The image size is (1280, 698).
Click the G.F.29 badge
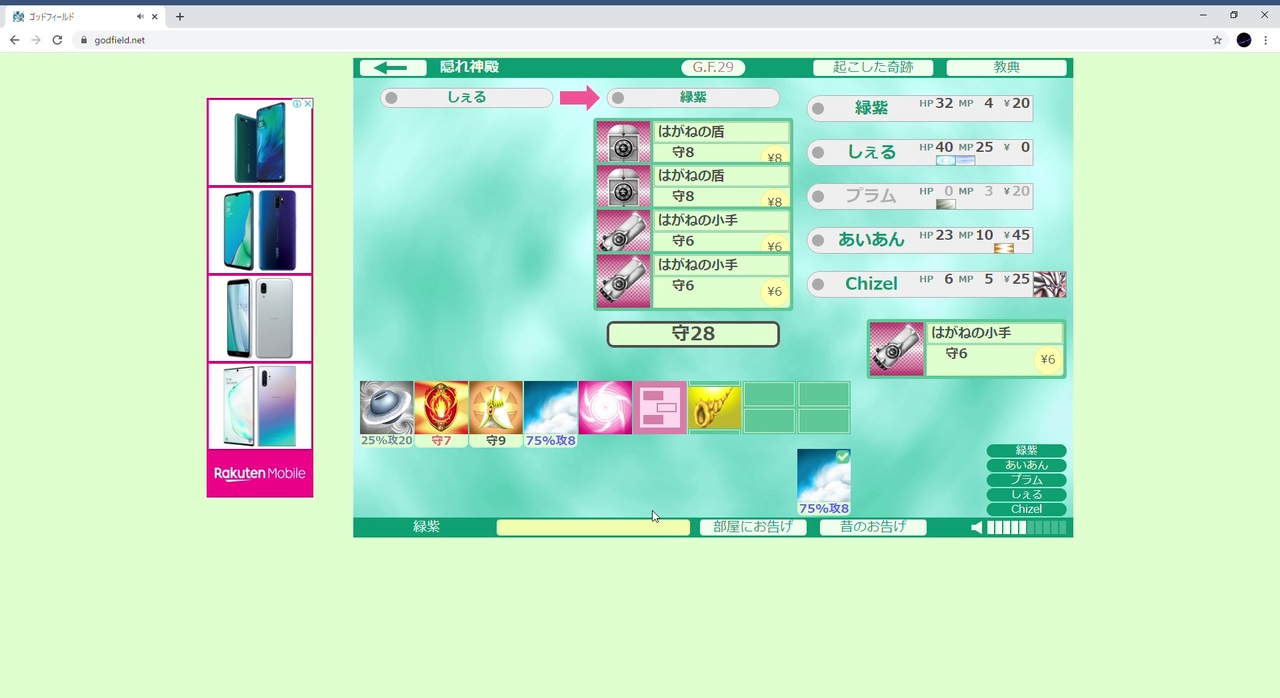point(713,68)
